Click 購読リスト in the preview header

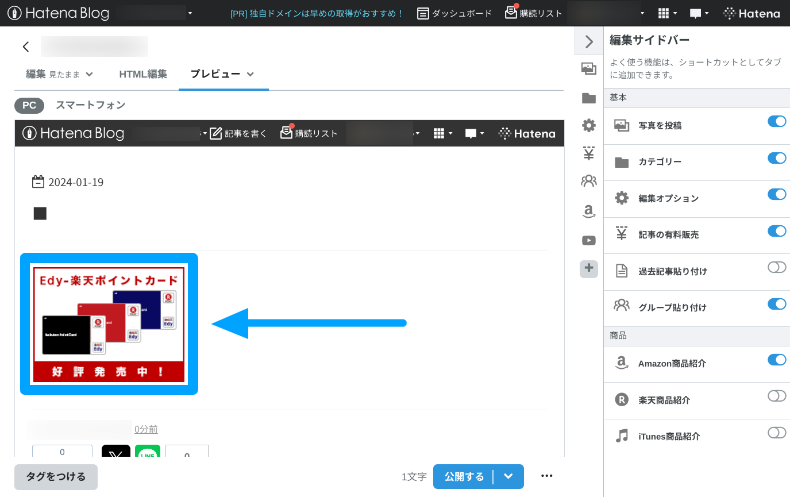point(309,133)
